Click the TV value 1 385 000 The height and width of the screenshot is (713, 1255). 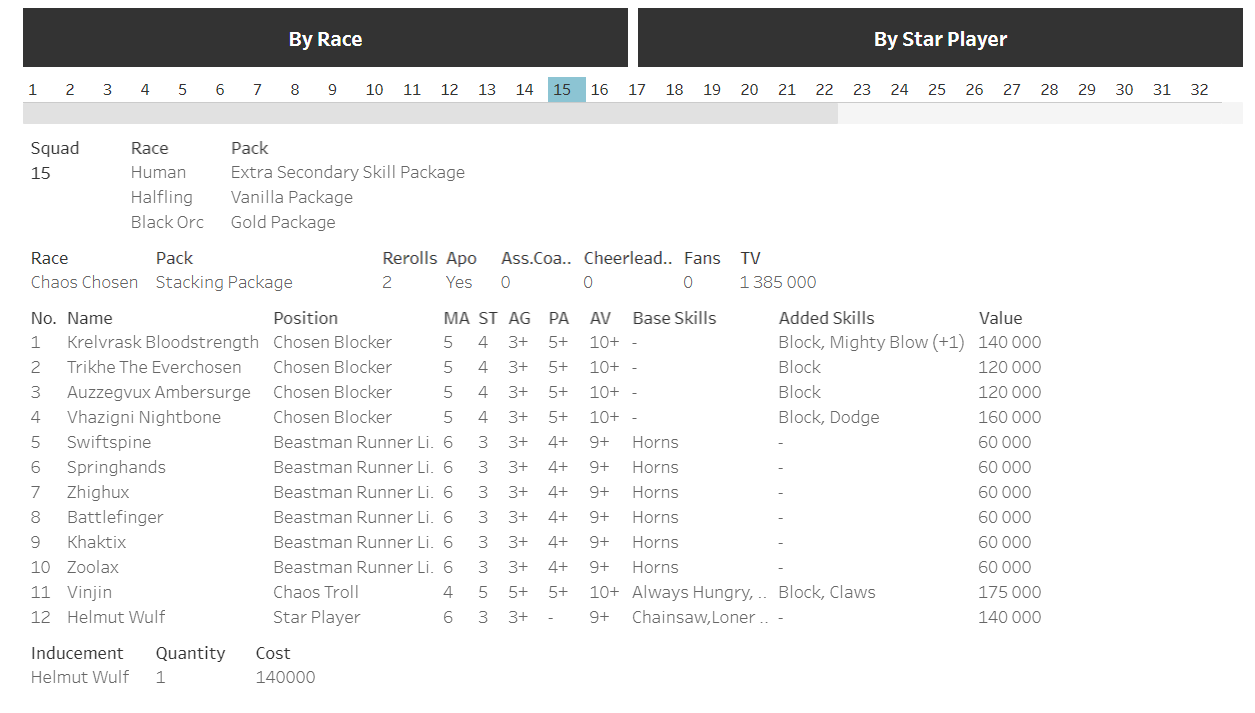[x=778, y=282]
